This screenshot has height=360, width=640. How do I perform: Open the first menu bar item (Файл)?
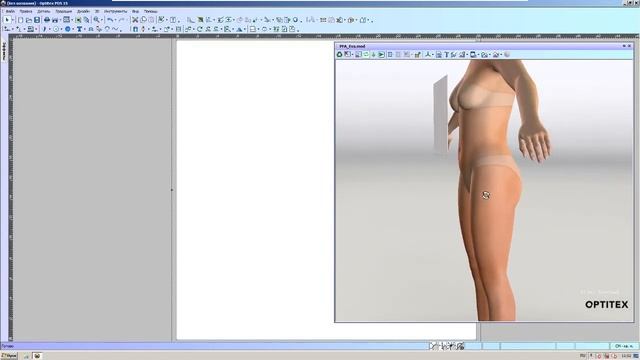click(10, 11)
